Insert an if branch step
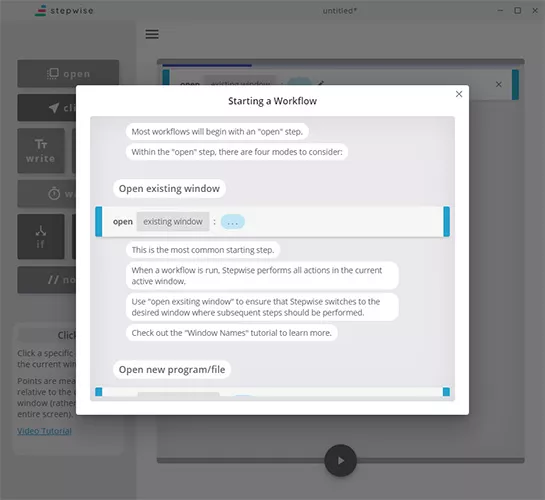Image resolution: width=545 pixels, height=500 pixels. point(41,237)
